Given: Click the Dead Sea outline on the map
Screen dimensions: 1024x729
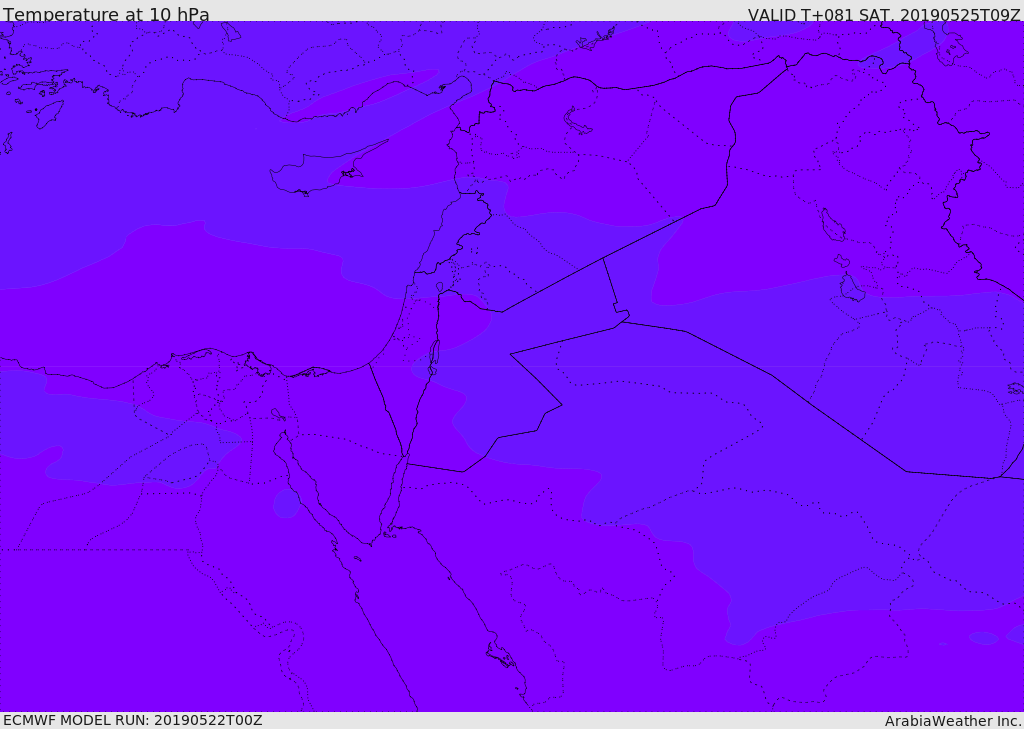Looking at the screenshot, I should [x=433, y=359].
